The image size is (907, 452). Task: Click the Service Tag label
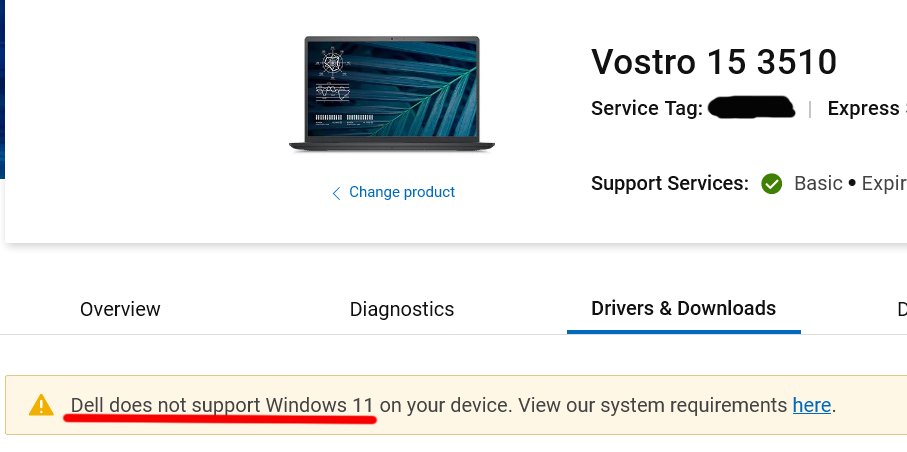(647, 108)
